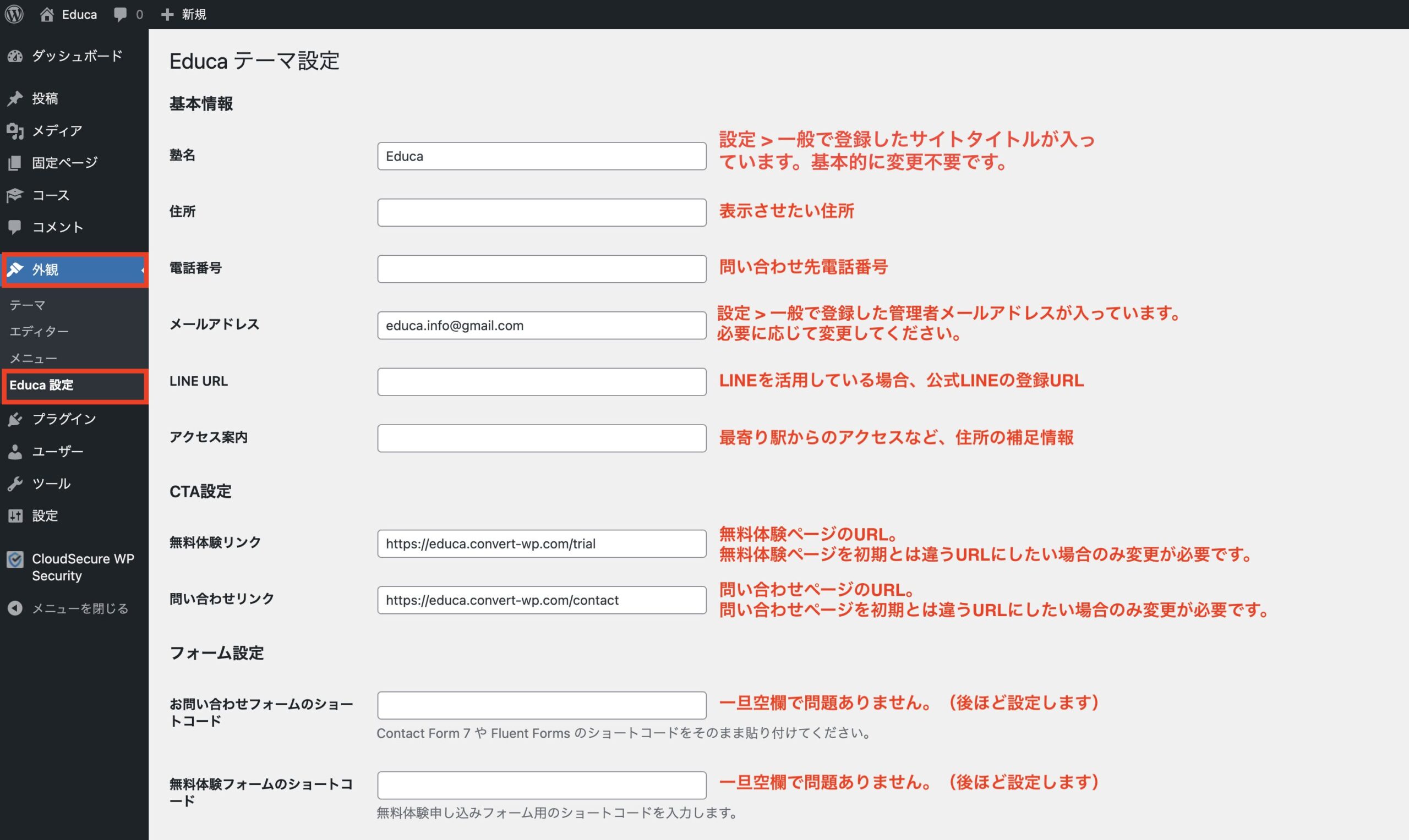This screenshot has width=1409, height=840.
Task: Click the Educa home icon
Action: tap(47, 14)
